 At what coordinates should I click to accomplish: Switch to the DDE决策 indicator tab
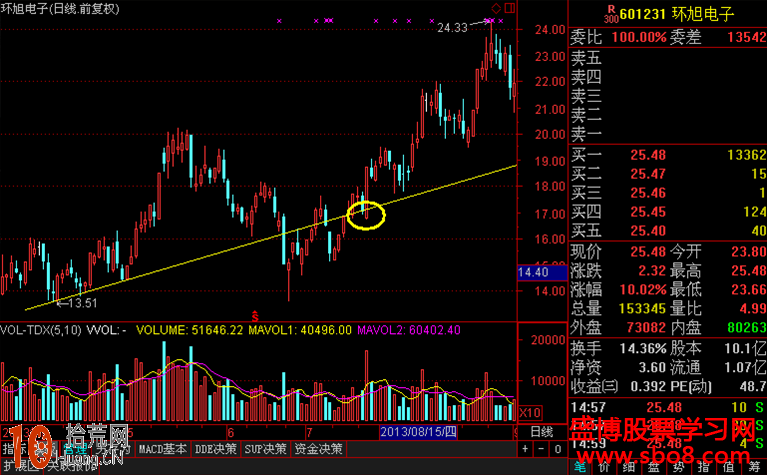tap(215, 449)
